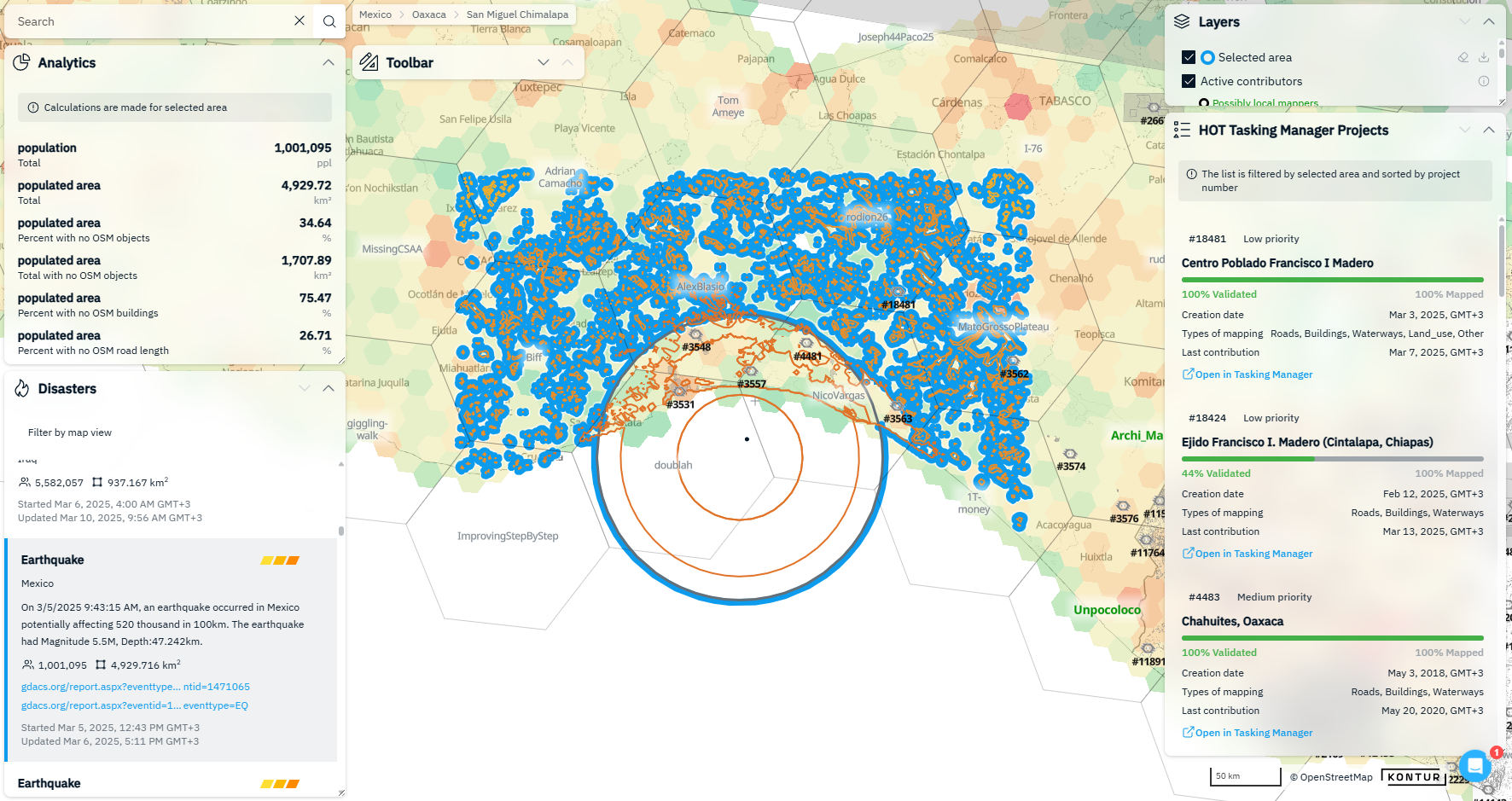Click severity bars on selected Mexico earthquake
1512x801 pixels.
[x=280, y=560]
